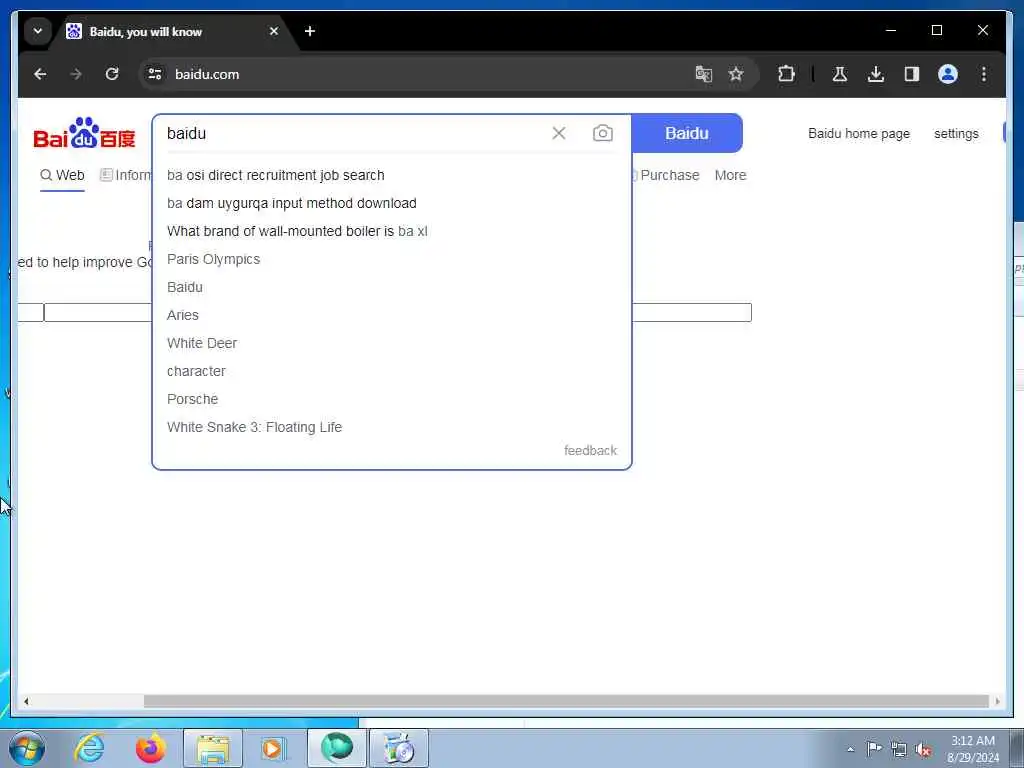Go back using the browser back arrow

[x=40, y=74]
